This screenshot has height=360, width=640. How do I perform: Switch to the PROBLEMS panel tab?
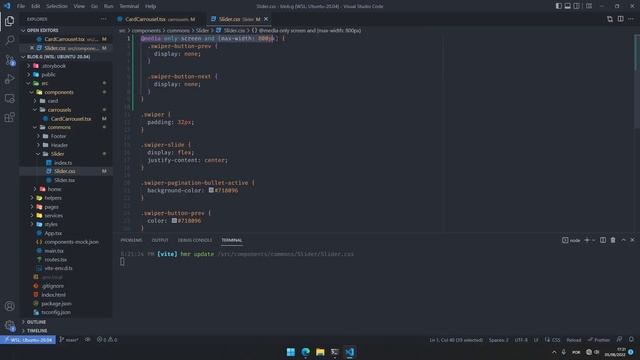coord(131,240)
